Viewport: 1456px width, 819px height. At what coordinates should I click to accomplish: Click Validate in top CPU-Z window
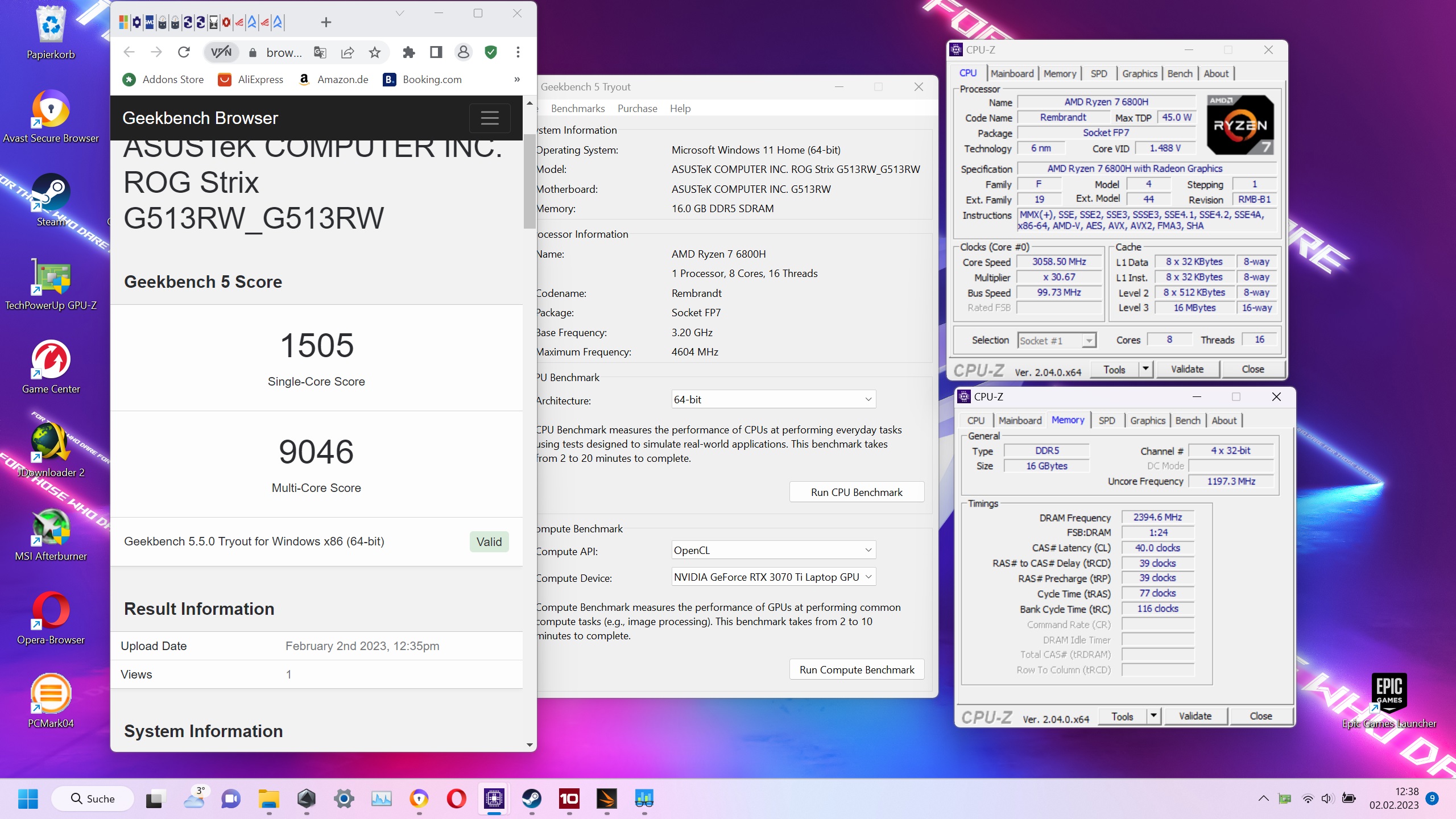(1187, 369)
